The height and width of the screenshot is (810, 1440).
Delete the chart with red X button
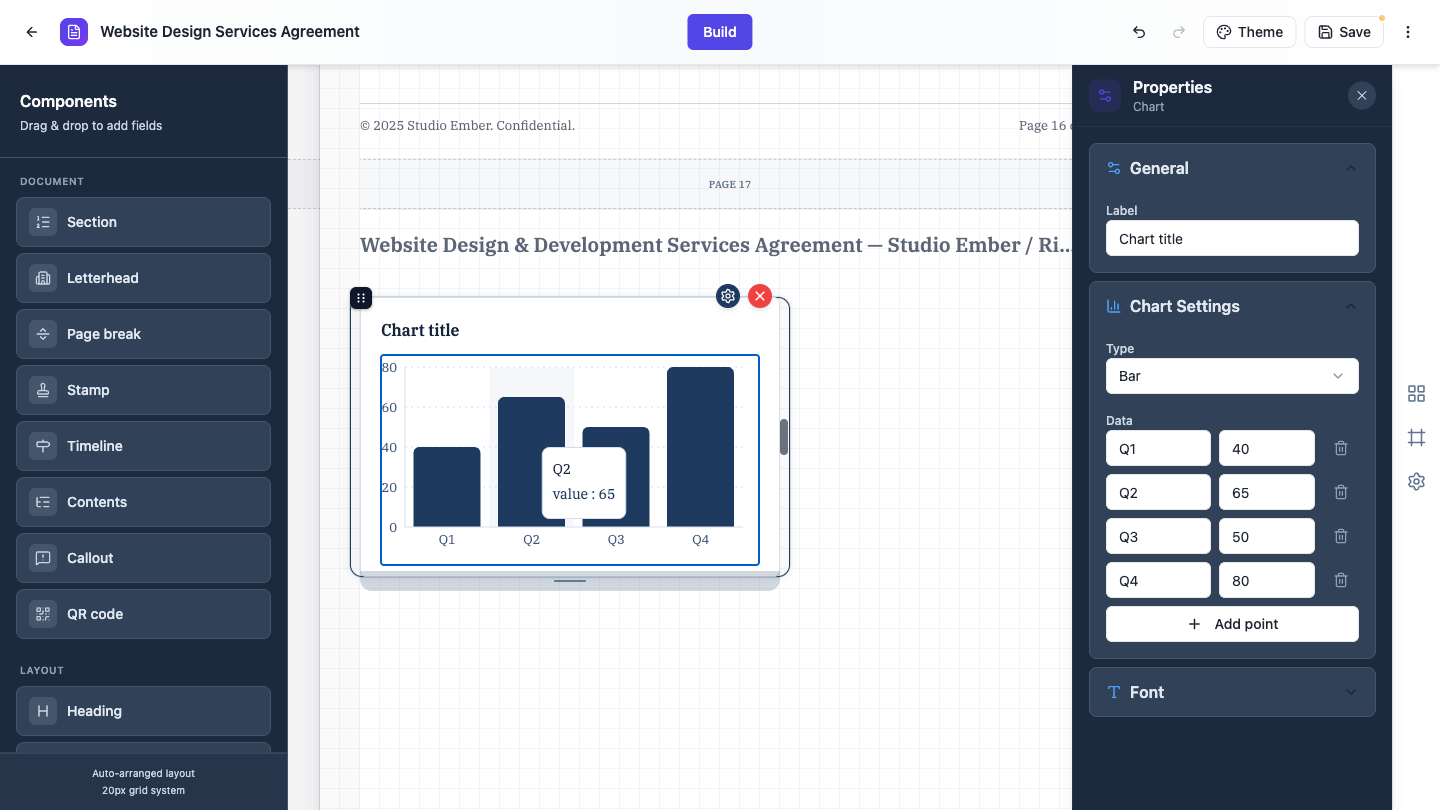[x=760, y=296]
